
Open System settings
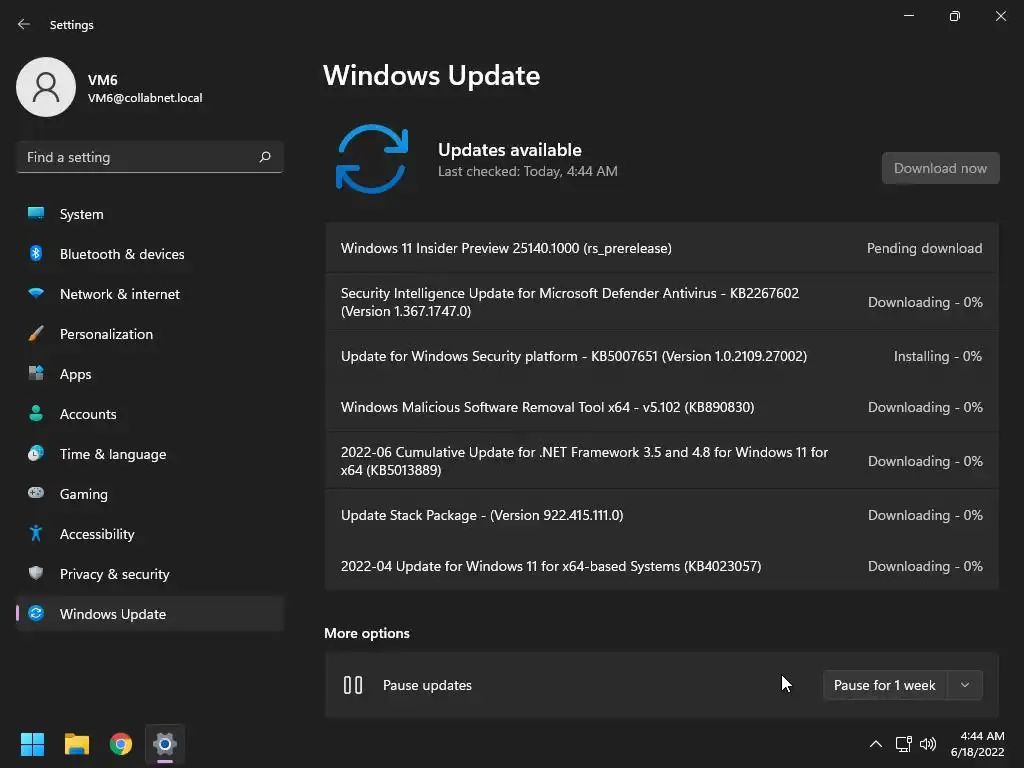pyautogui.click(x=150, y=214)
